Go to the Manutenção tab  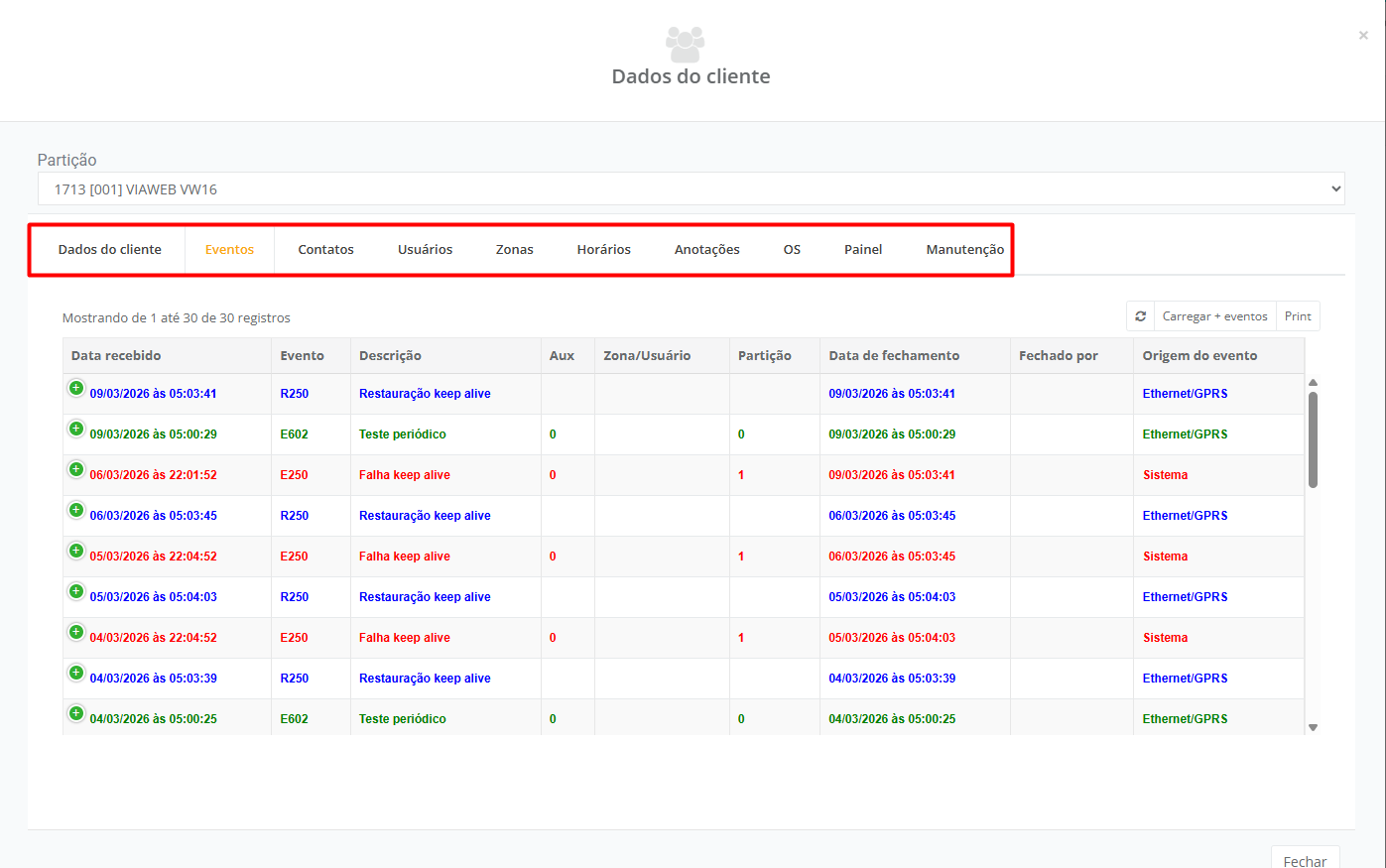tap(964, 250)
